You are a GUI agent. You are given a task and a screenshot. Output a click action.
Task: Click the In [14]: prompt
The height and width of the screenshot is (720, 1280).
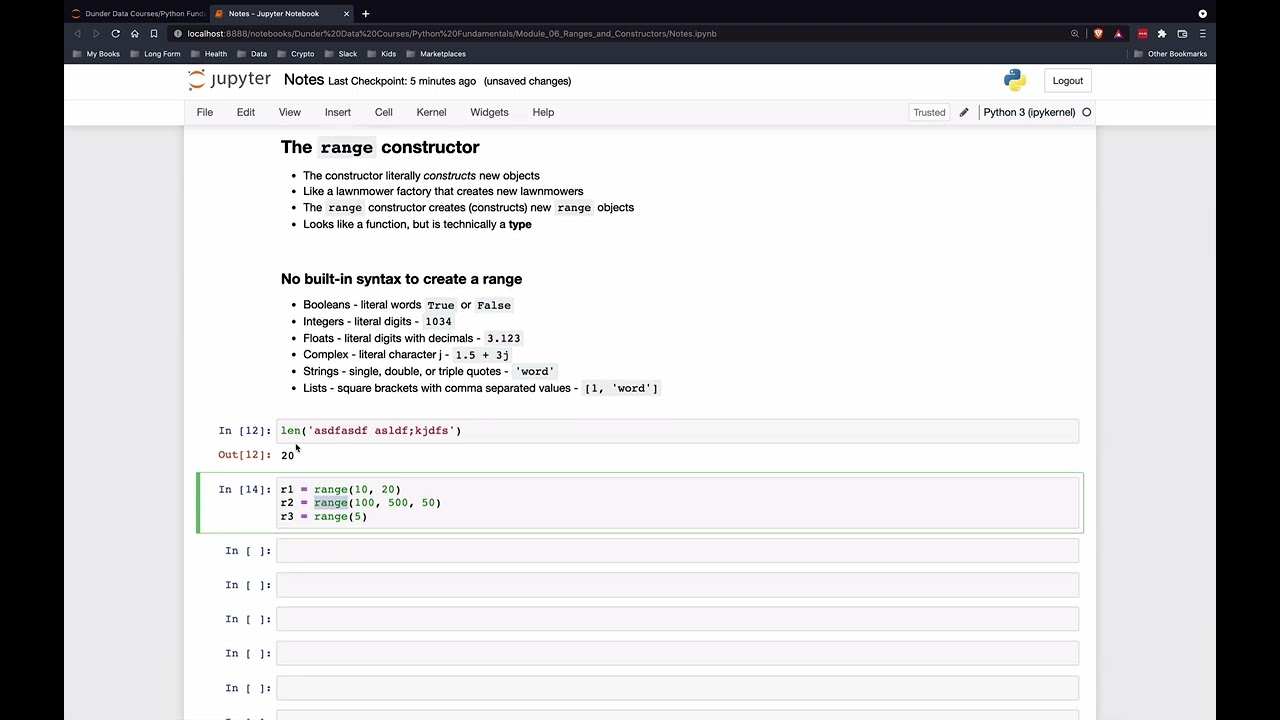(244, 490)
